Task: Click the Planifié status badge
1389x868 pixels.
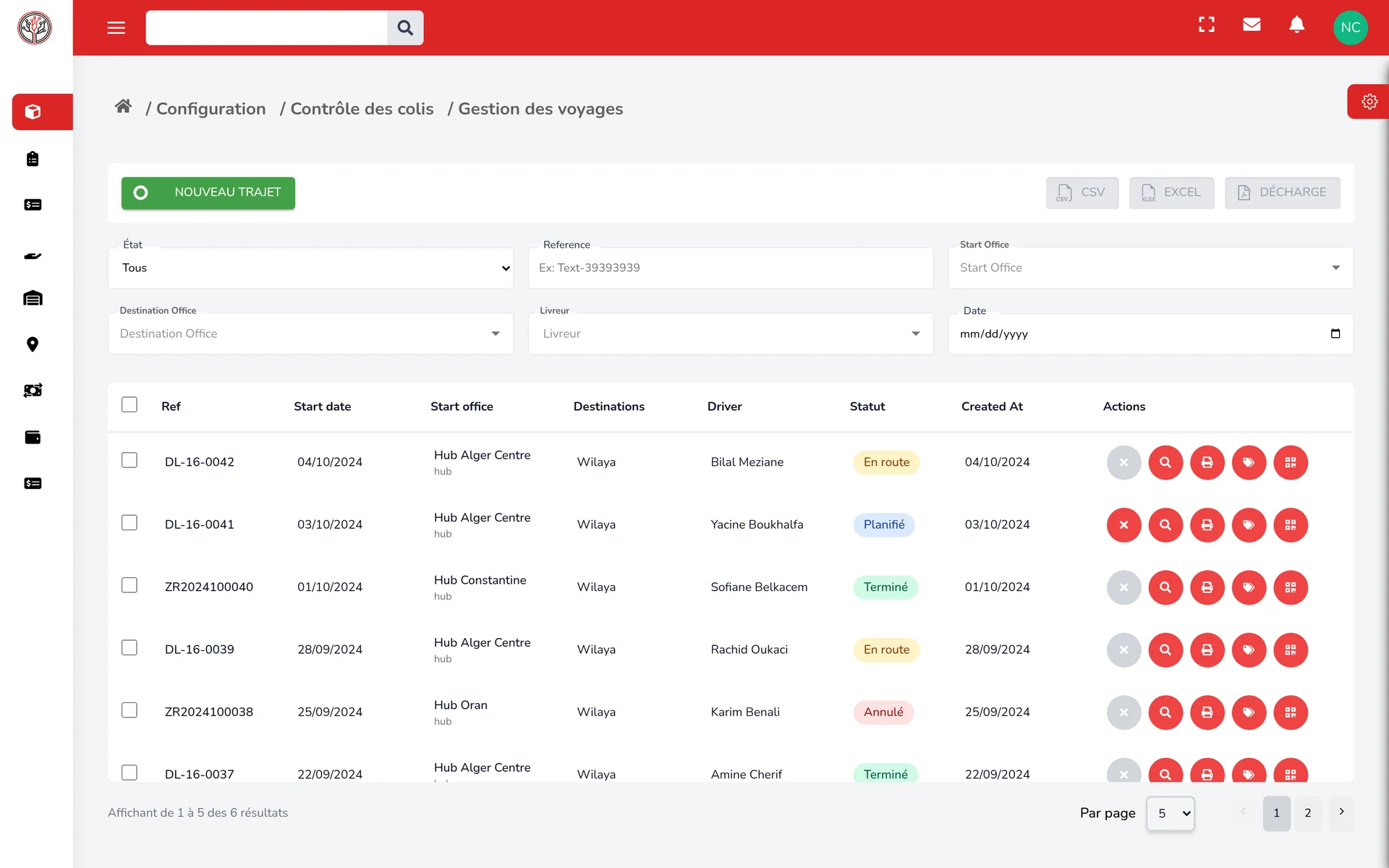Action: (x=884, y=525)
